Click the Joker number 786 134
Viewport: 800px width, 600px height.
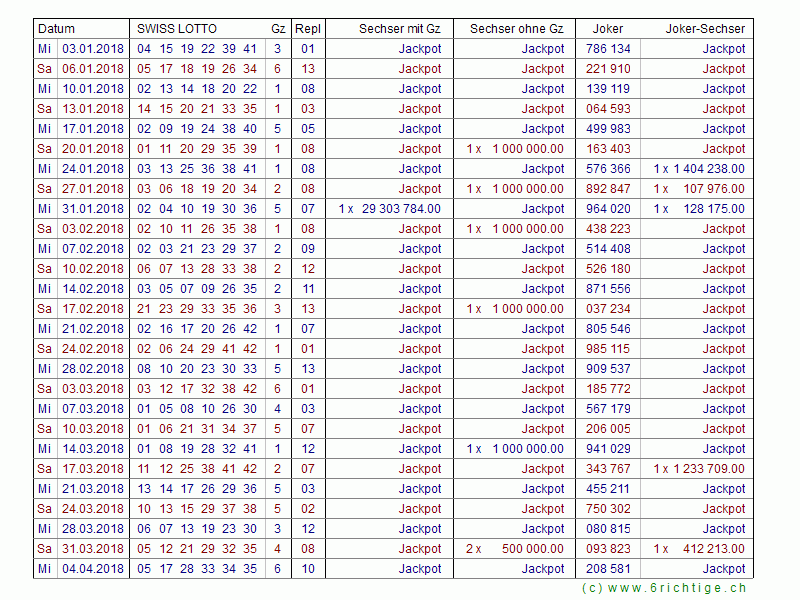(x=608, y=49)
